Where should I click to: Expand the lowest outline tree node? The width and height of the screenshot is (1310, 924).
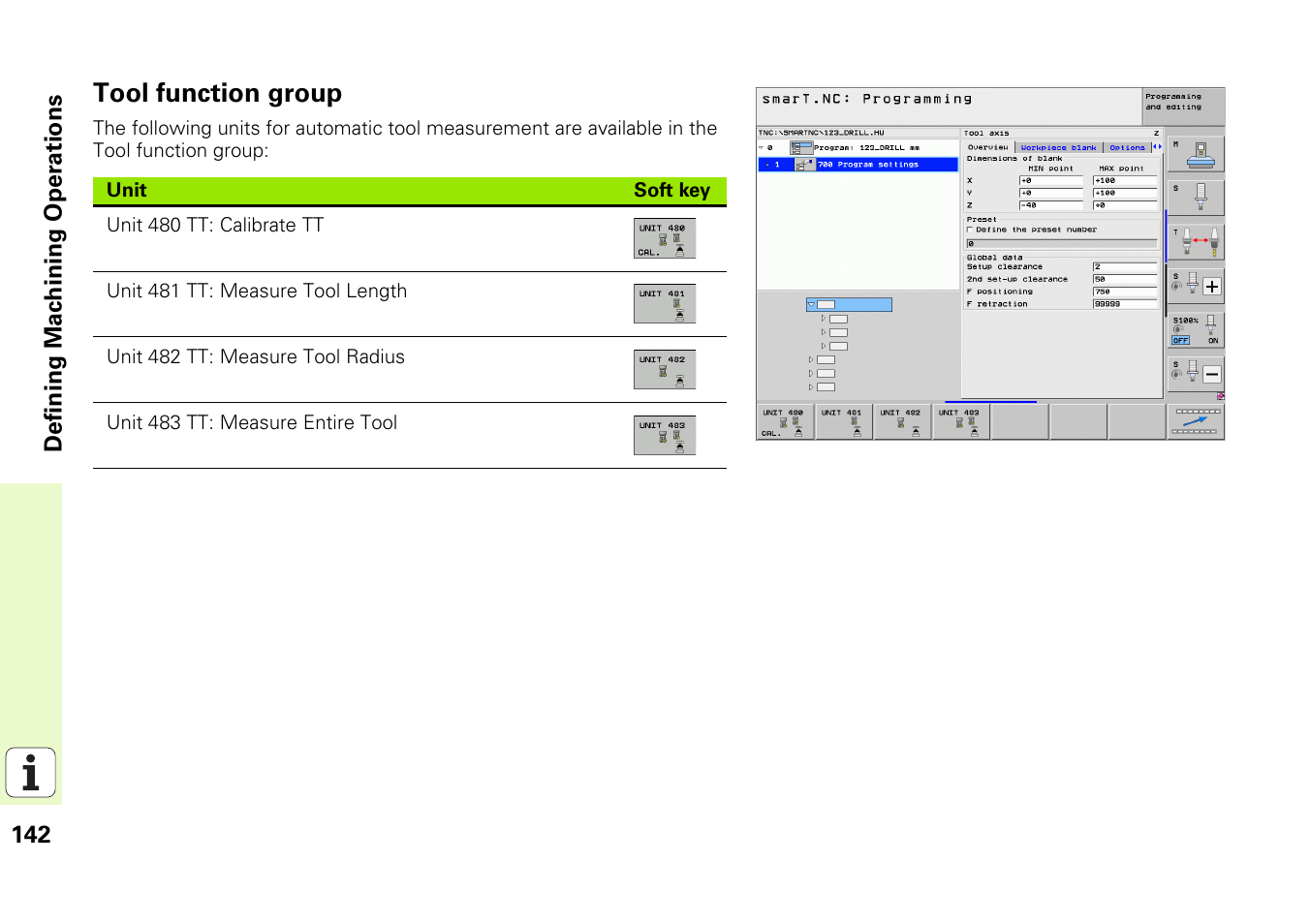[811, 387]
